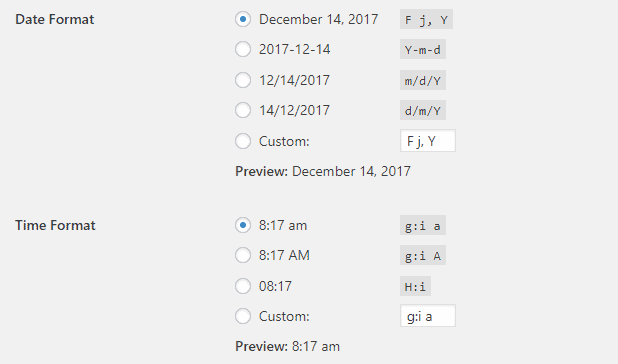
Task: Focus the custom time format text field
Action: point(428,316)
